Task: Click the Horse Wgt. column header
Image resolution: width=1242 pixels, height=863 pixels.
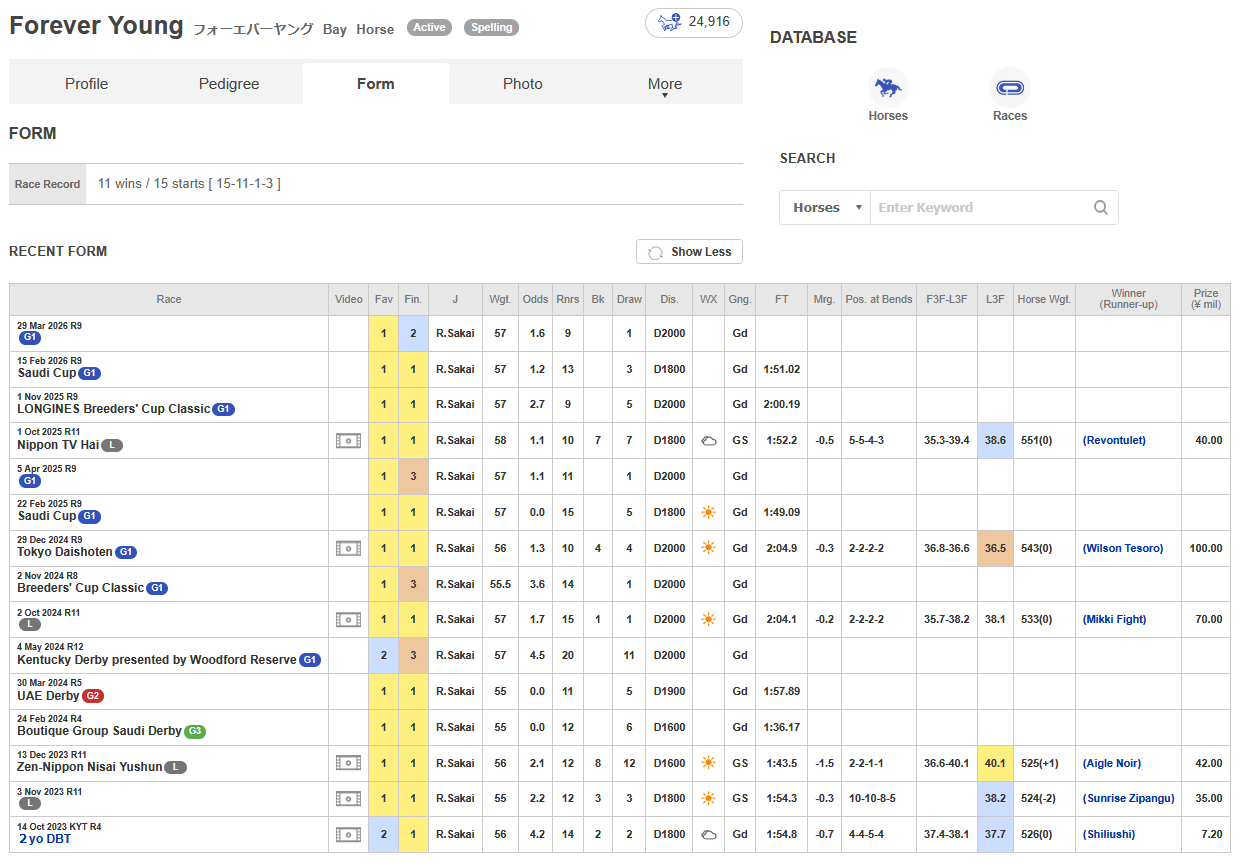Action: 1044,300
